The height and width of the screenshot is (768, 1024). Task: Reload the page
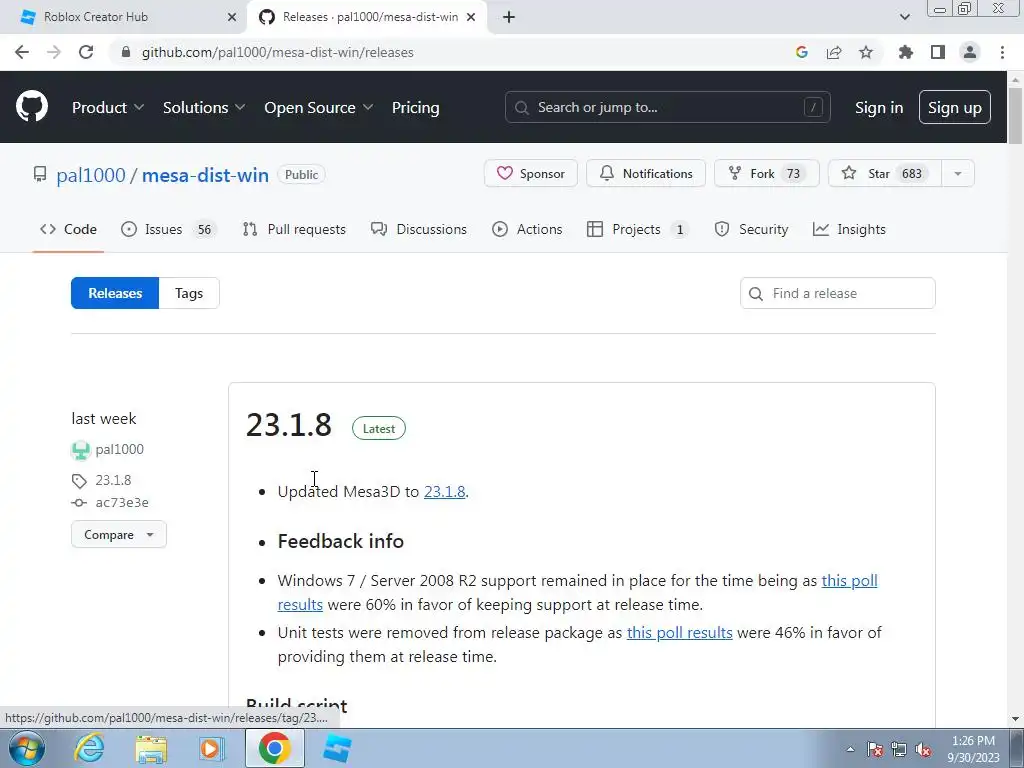(86, 52)
